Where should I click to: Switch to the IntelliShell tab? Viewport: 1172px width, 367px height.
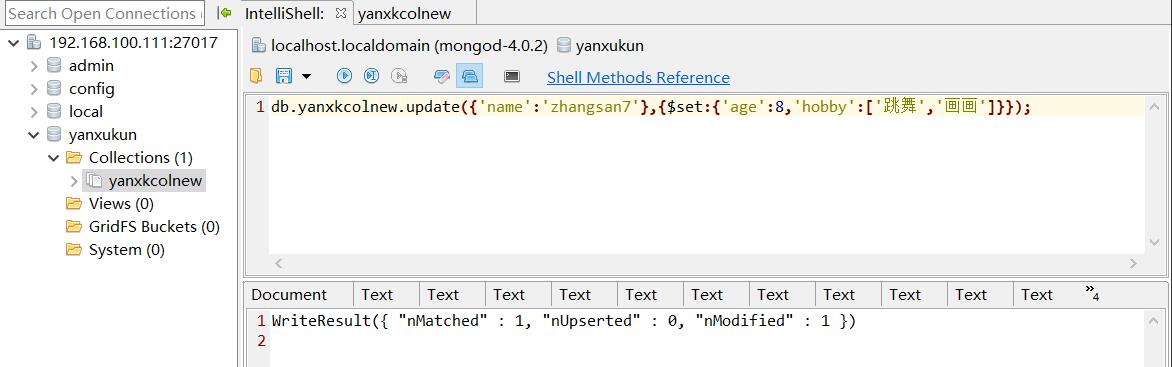(284, 13)
